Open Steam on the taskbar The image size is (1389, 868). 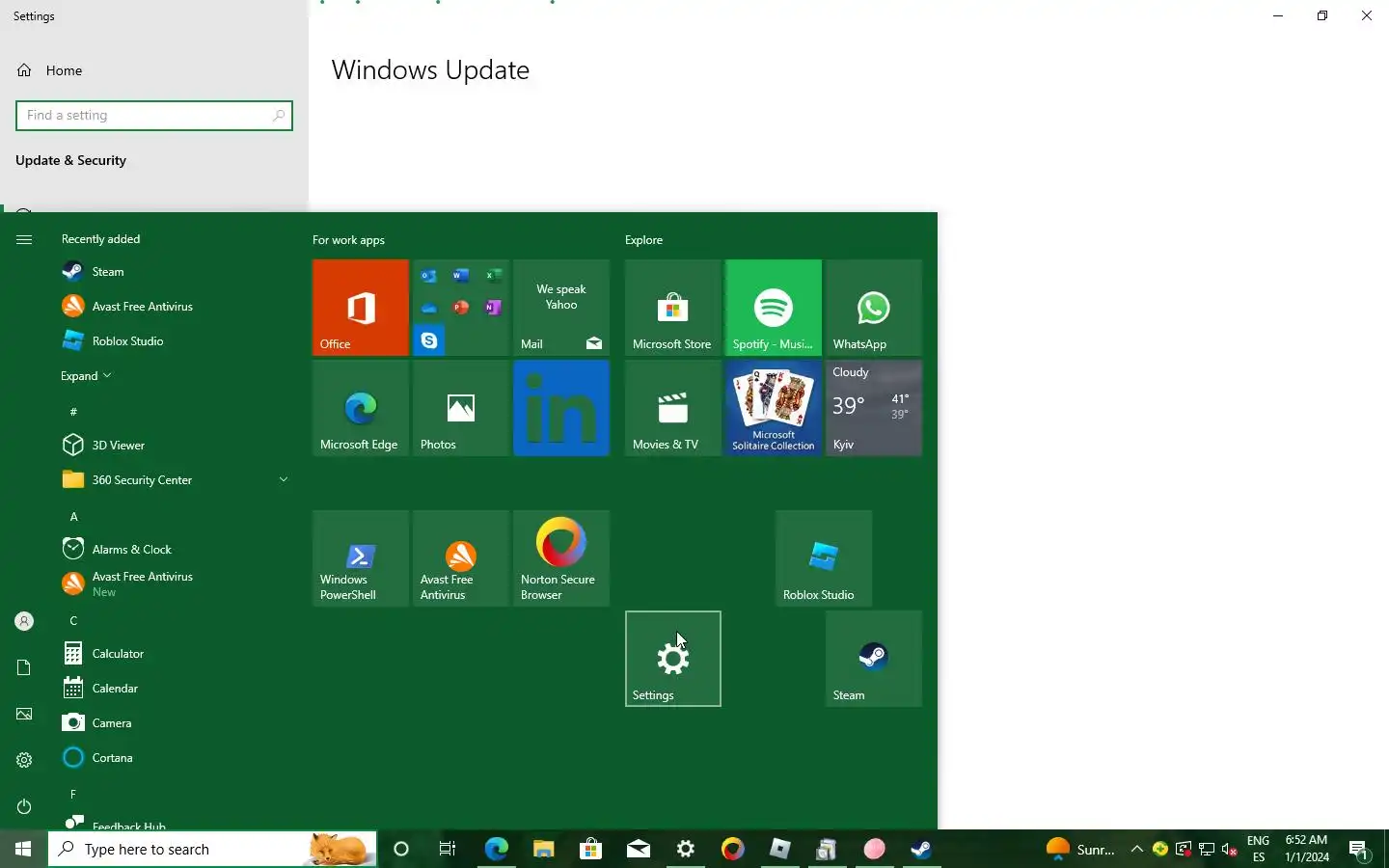click(921, 850)
